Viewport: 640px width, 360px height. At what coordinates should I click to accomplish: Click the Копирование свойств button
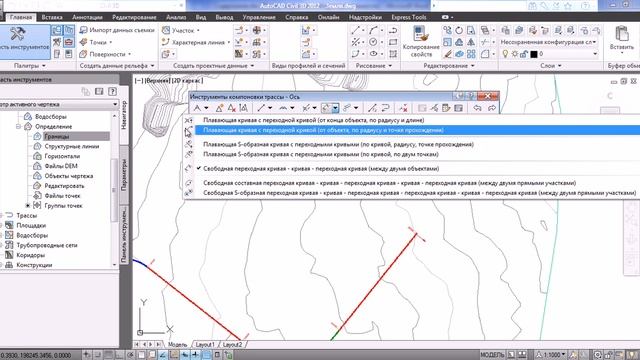point(421,42)
